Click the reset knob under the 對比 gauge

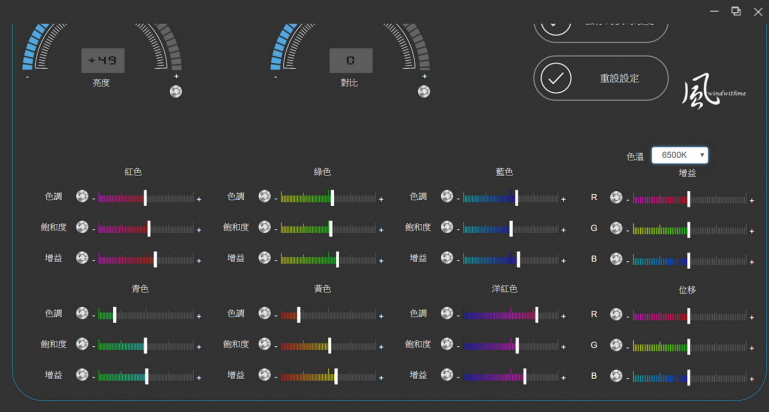point(424,91)
